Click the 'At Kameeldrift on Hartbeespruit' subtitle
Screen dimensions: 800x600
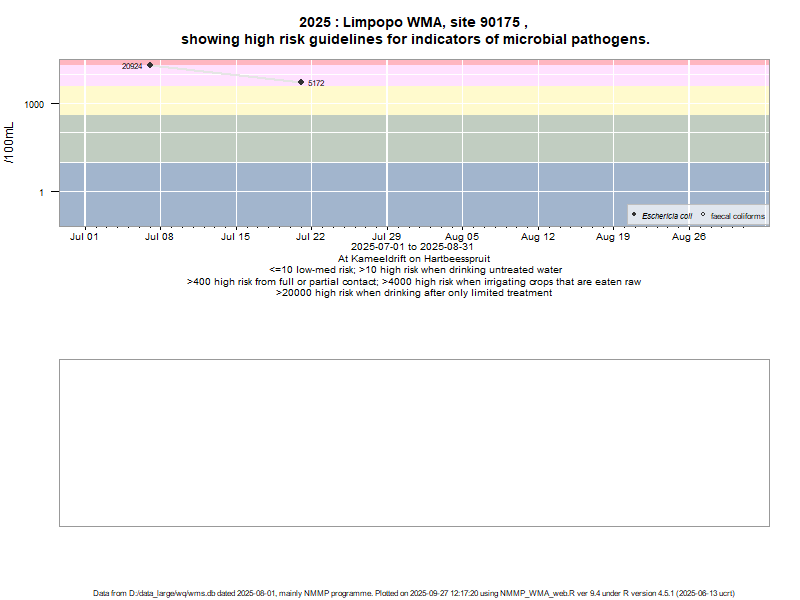[413, 258]
